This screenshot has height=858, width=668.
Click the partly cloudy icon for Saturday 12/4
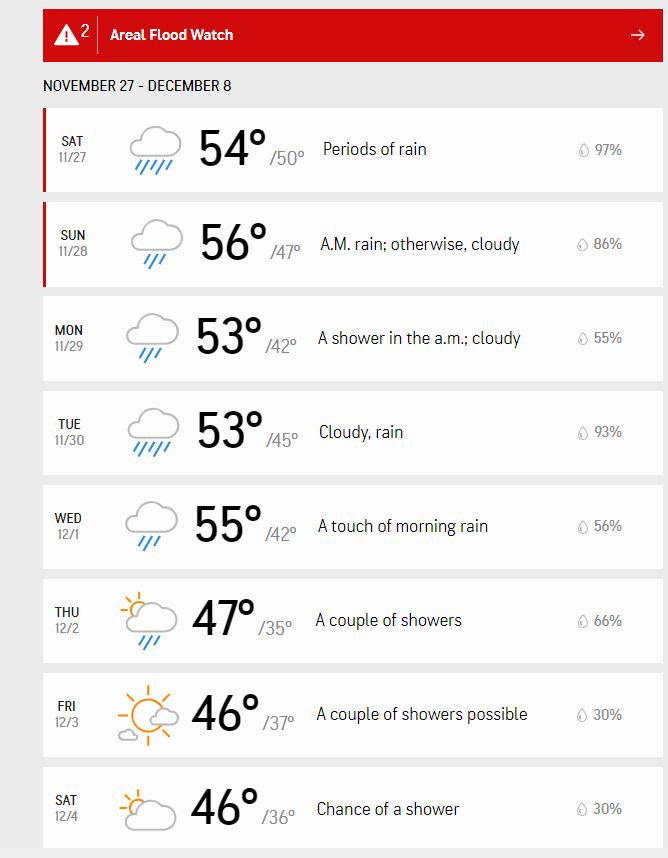point(148,809)
